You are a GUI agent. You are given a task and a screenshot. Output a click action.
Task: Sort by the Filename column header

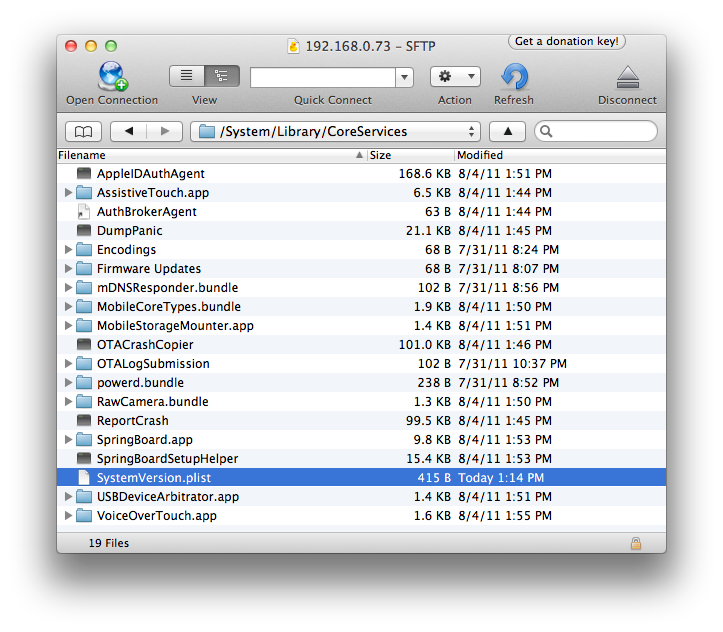click(x=212, y=155)
